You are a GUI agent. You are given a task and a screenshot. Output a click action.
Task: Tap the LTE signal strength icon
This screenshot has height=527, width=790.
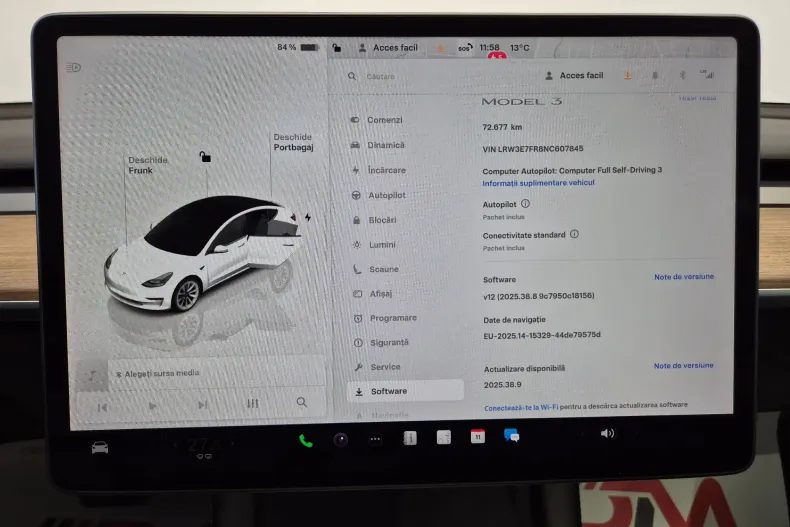(707, 75)
